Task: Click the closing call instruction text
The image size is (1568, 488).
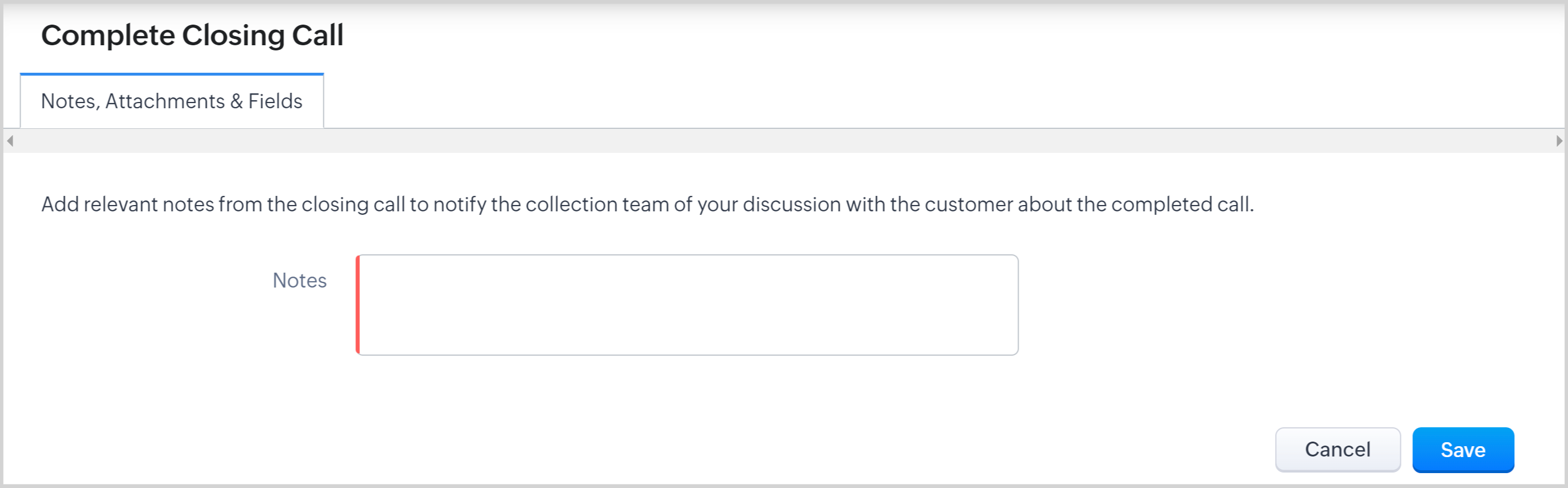Action: [648, 204]
